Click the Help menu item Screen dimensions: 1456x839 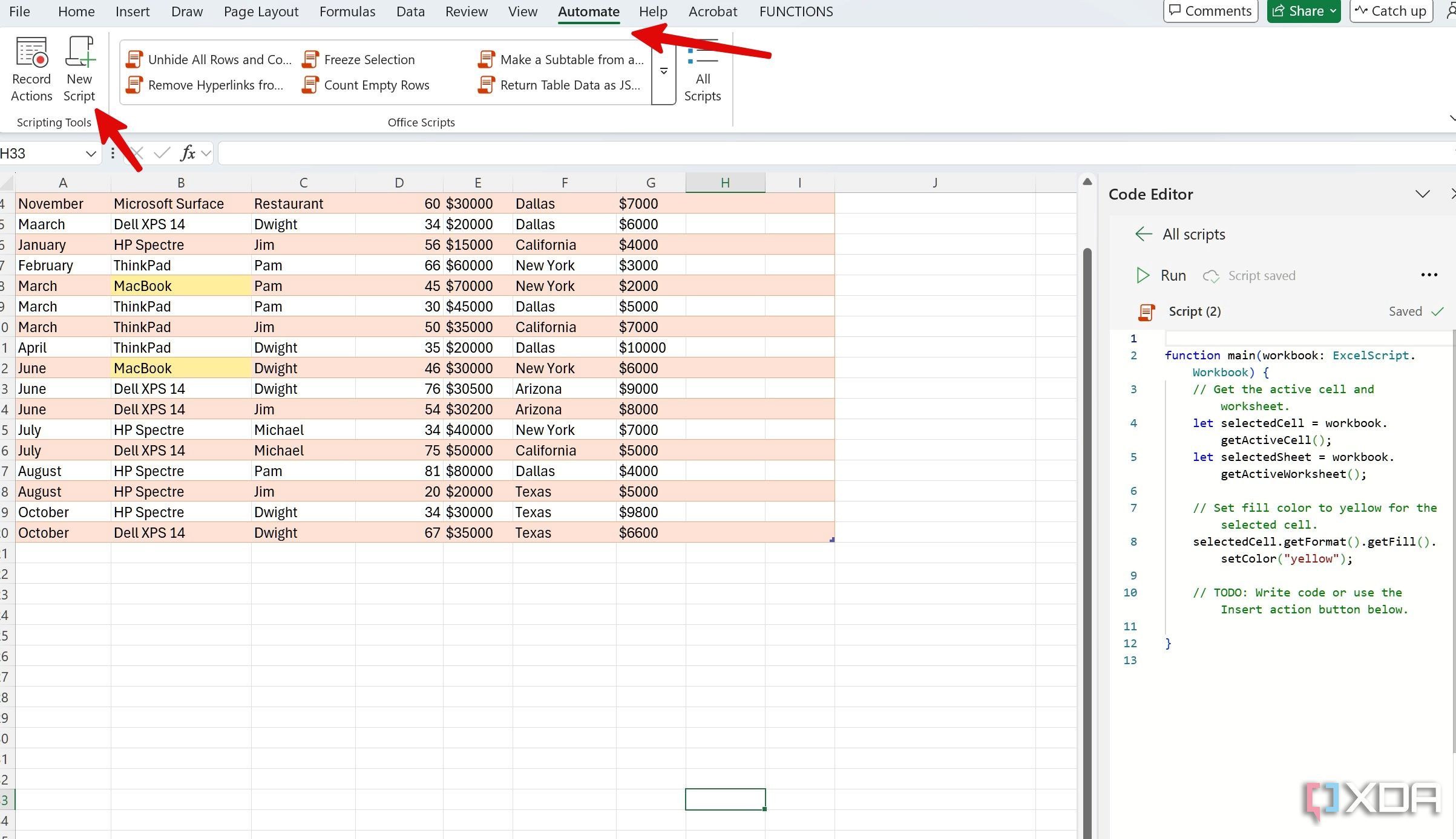click(653, 11)
